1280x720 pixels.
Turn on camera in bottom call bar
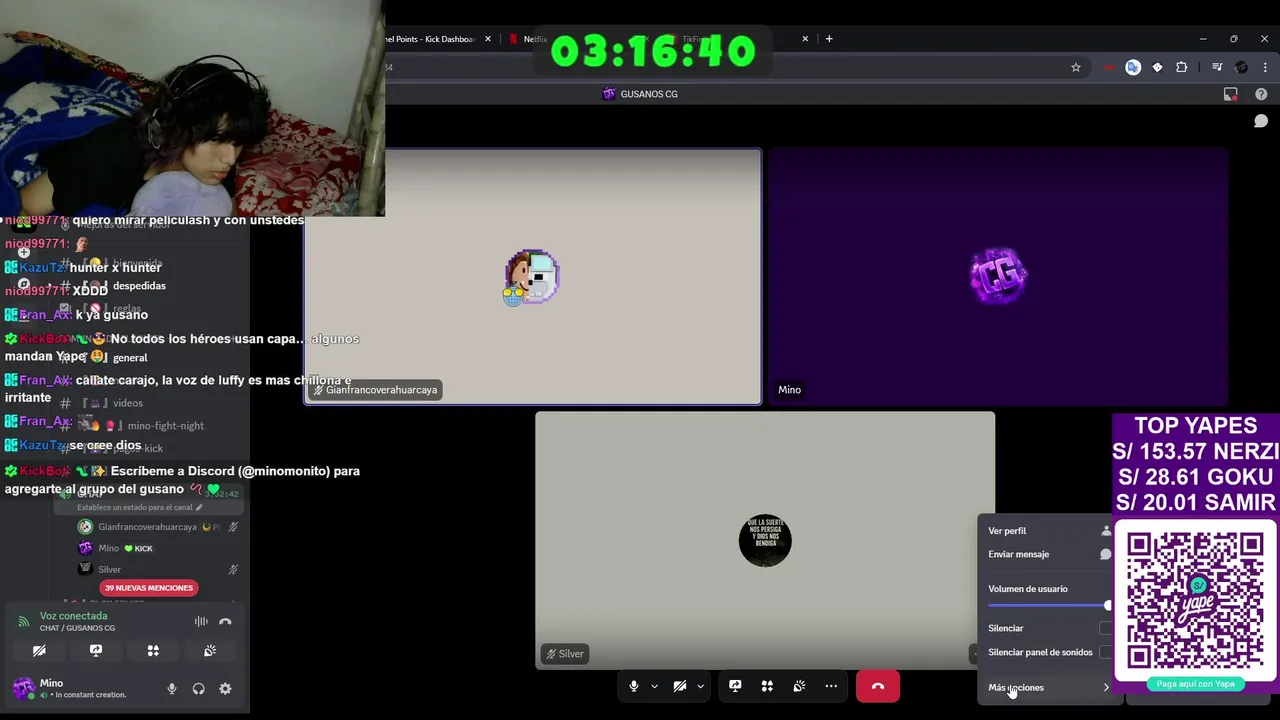point(679,686)
